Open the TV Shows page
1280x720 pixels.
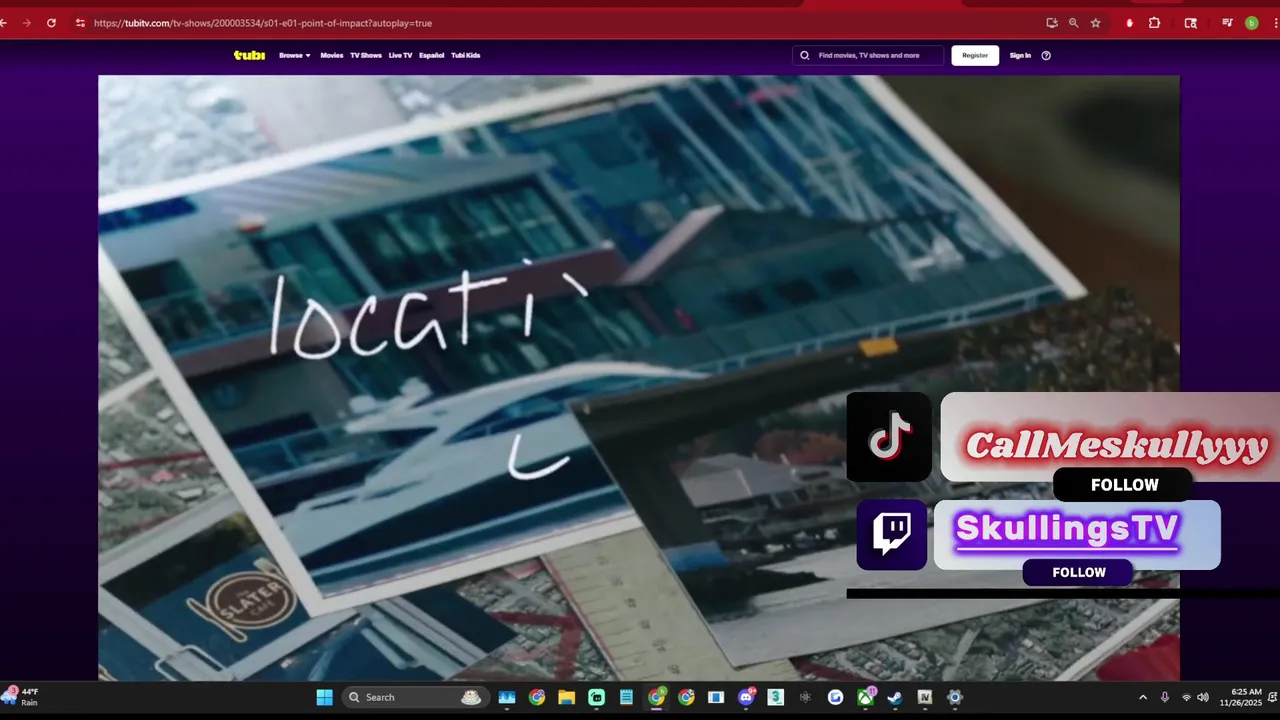coord(366,55)
